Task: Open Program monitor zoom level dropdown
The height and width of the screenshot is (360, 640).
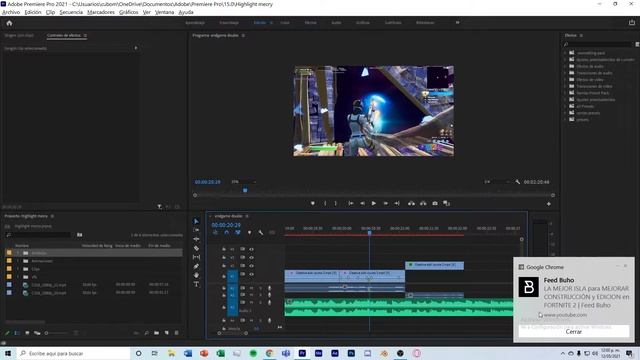Action: coord(244,182)
